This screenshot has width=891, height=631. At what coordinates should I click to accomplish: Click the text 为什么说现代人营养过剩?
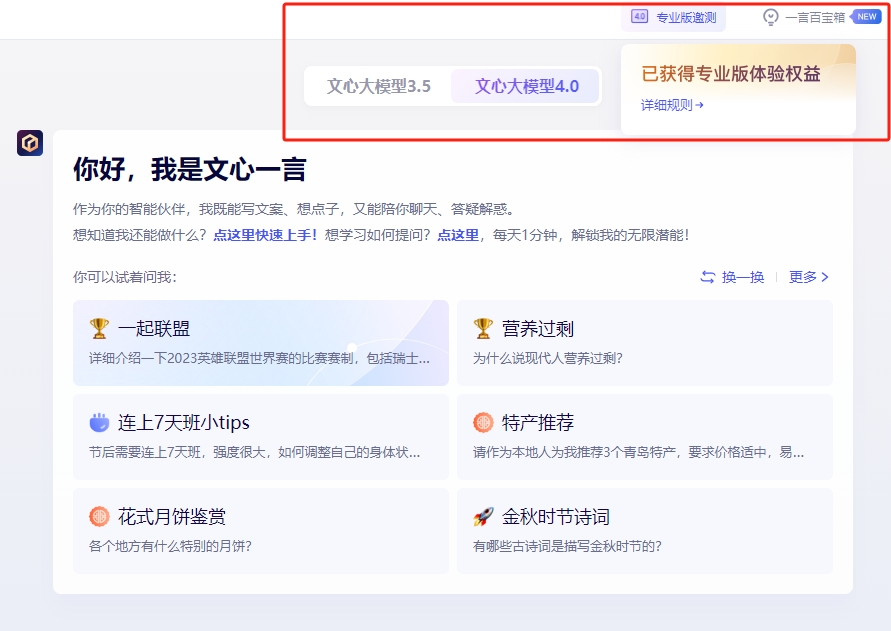[548, 358]
